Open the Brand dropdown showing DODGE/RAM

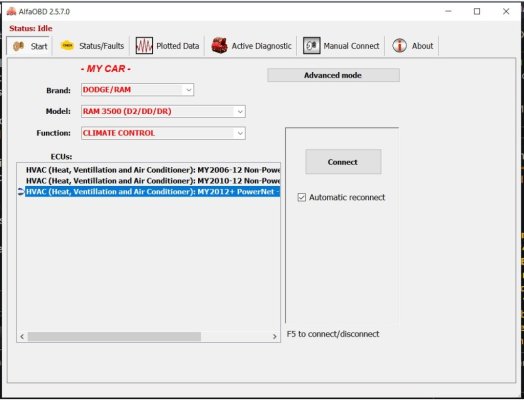(137, 90)
